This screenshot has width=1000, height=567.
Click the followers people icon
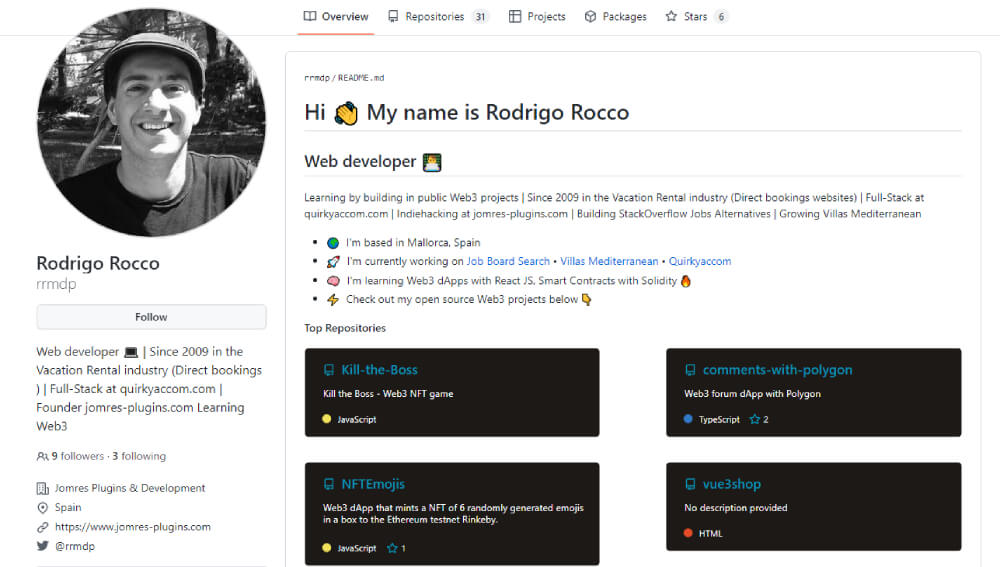(x=42, y=456)
